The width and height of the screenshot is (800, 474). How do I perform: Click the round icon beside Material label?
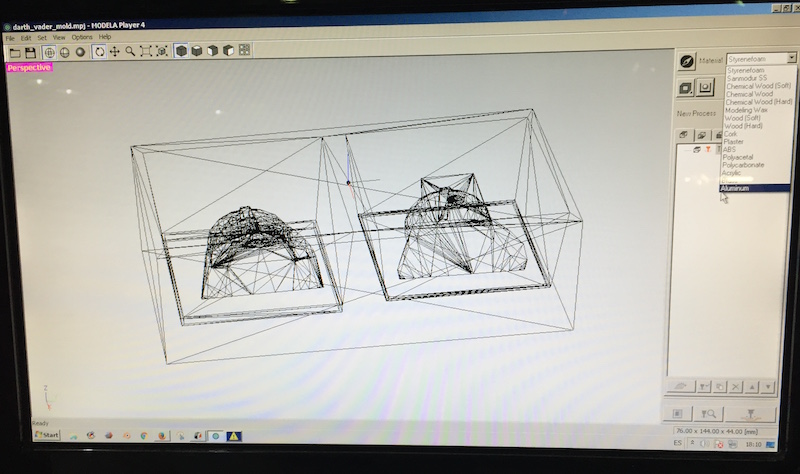(x=687, y=61)
